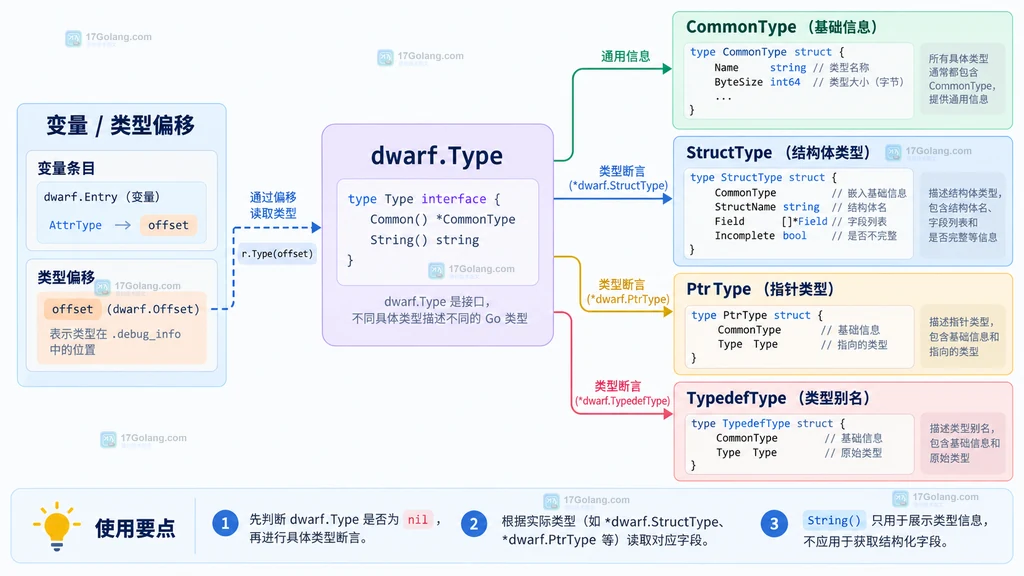
Task: Click the orange offset chip next to AttrType
Action: click(168, 225)
